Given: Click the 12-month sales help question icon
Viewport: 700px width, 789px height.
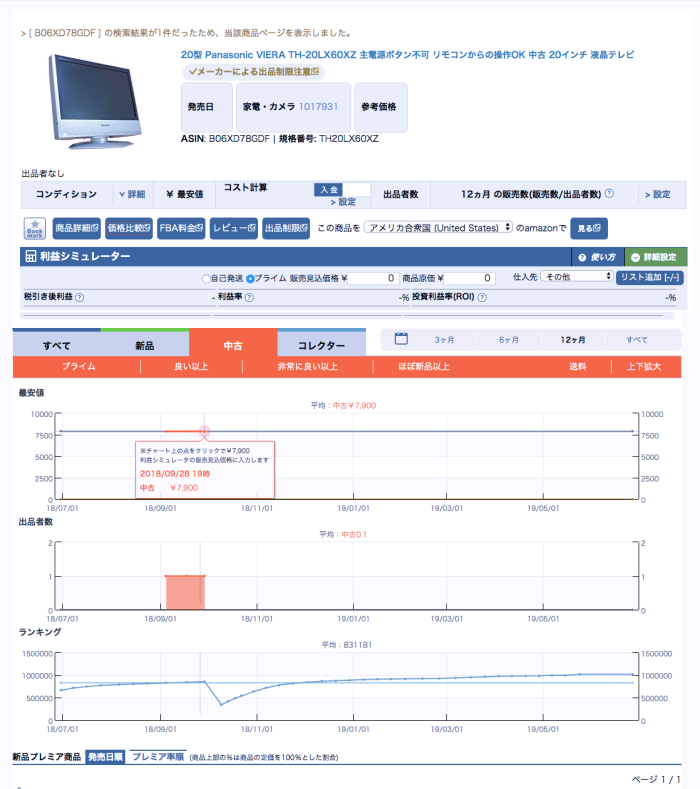Looking at the screenshot, I should (609, 194).
